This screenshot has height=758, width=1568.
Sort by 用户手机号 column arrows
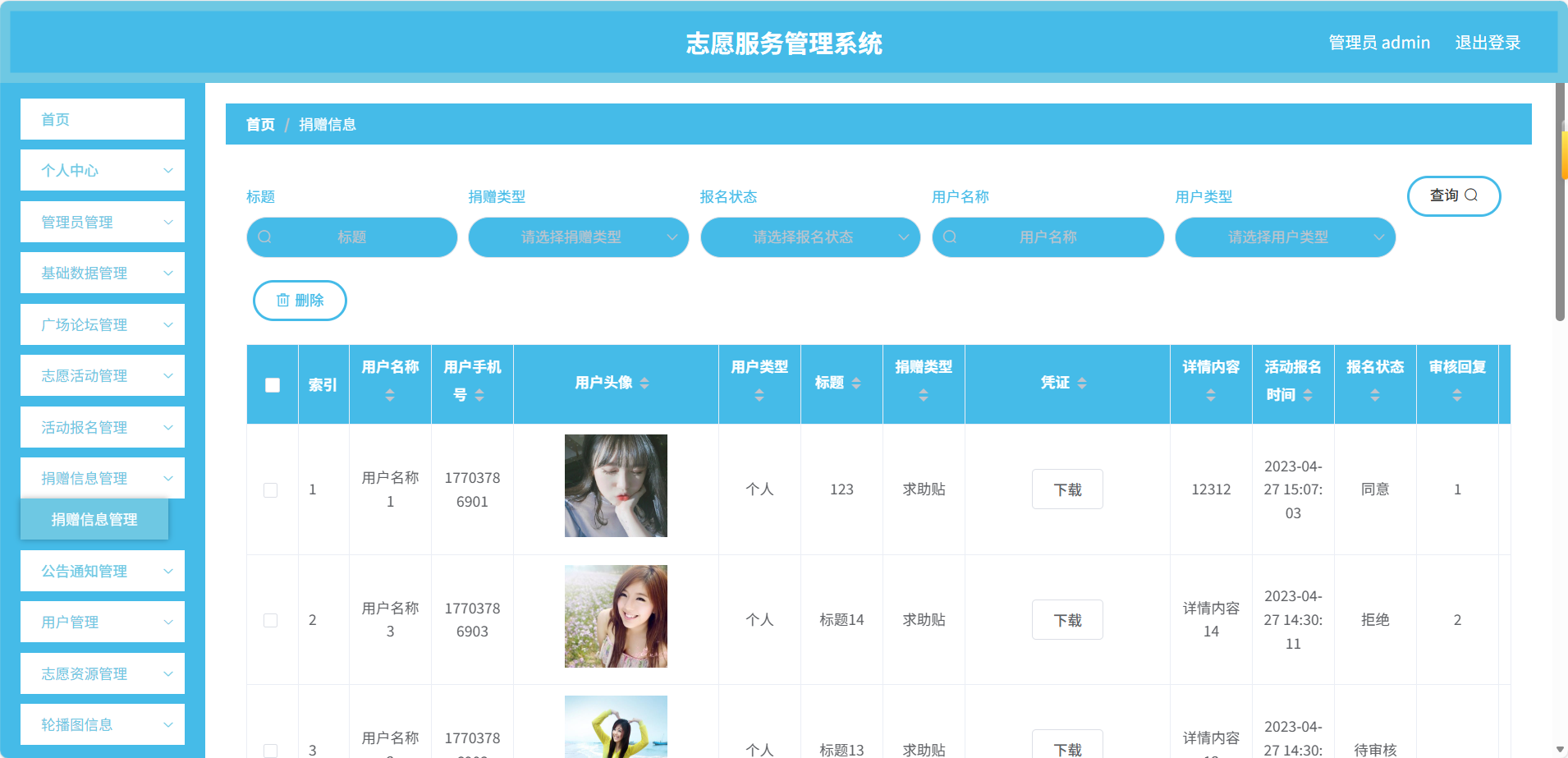[x=479, y=395]
